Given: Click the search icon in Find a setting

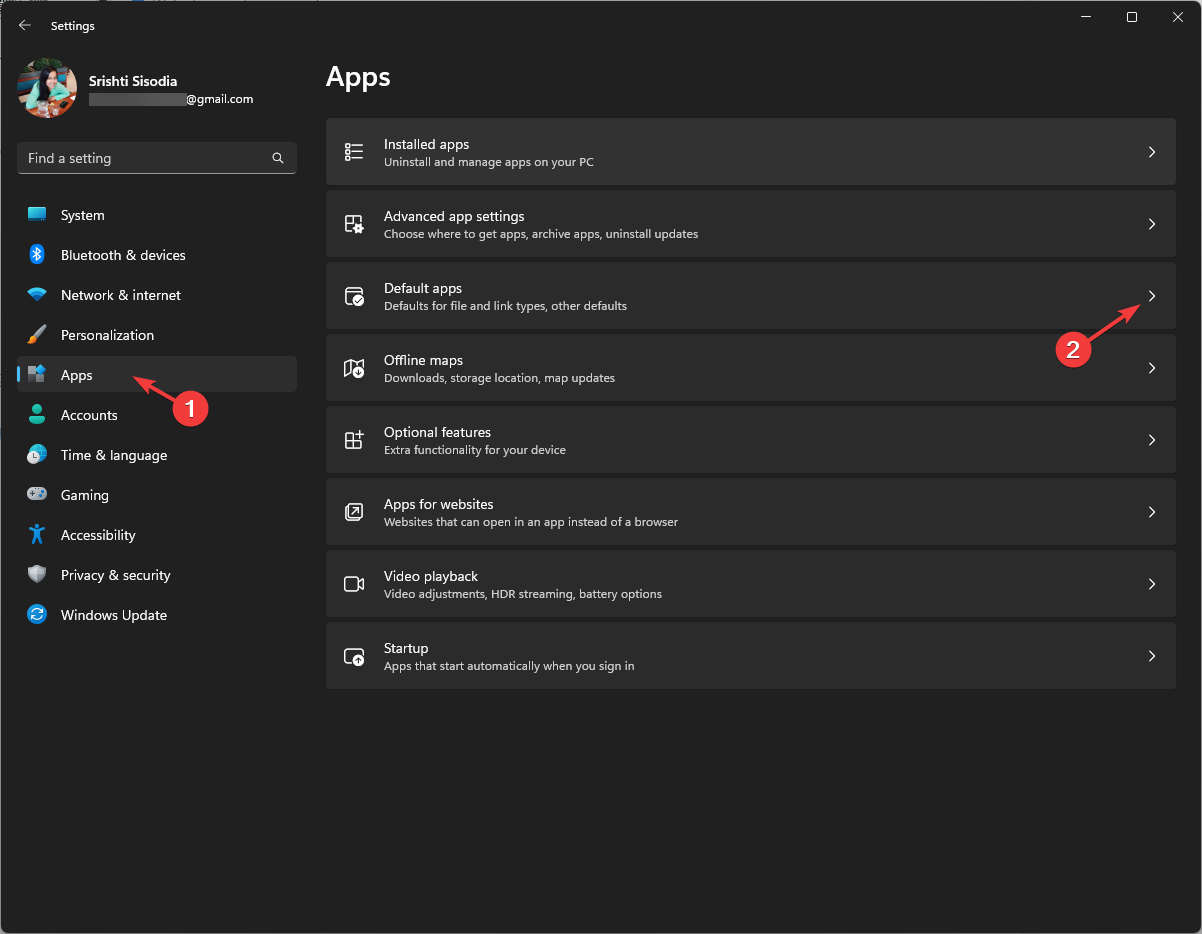Looking at the screenshot, I should point(277,158).
